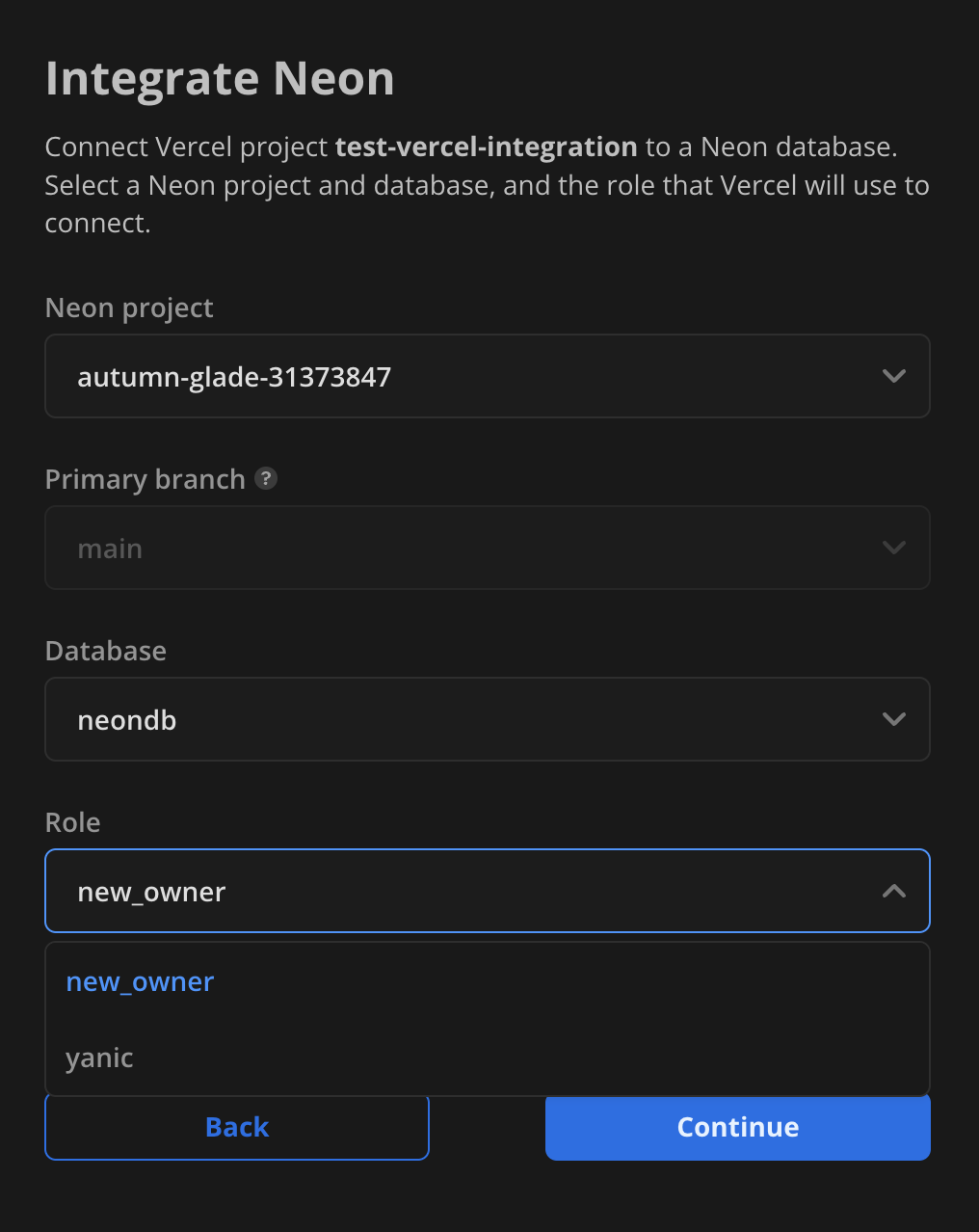Click the Integrate Neon heading
979x1232 pixels.
tap(220, 78)
